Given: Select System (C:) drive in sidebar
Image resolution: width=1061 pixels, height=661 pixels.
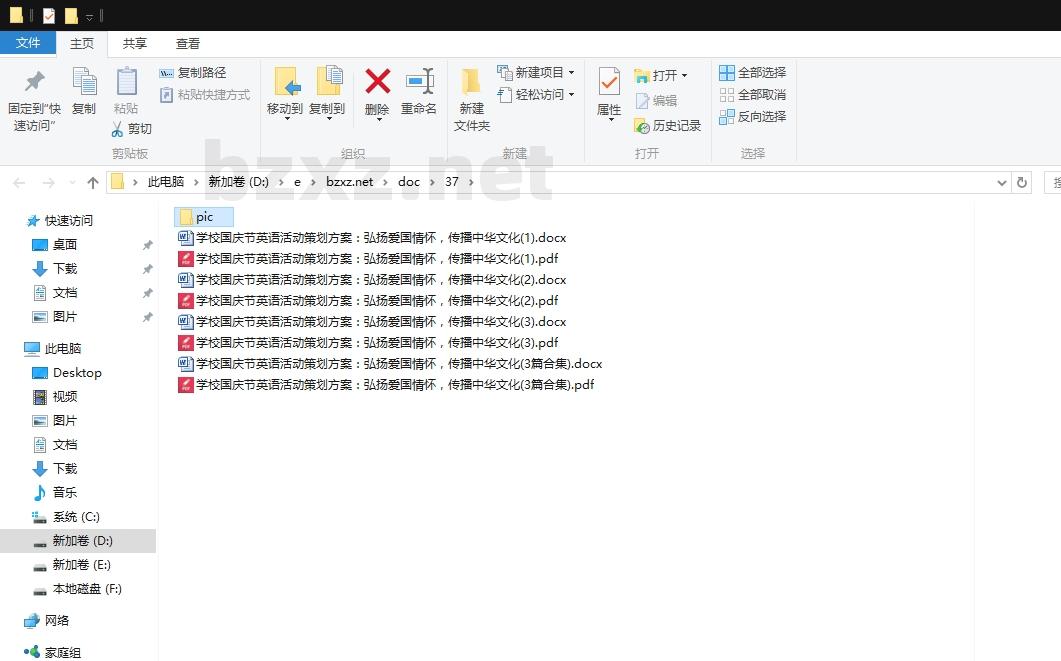Looking at the screenshot, I should (76, 517).
